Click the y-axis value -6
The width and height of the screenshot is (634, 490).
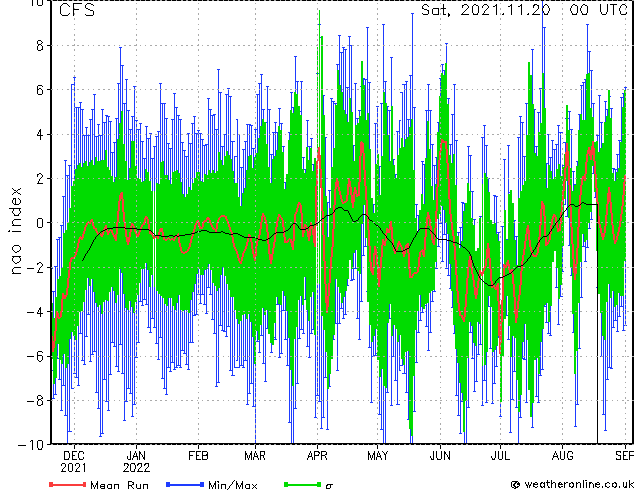coord(34,356)
